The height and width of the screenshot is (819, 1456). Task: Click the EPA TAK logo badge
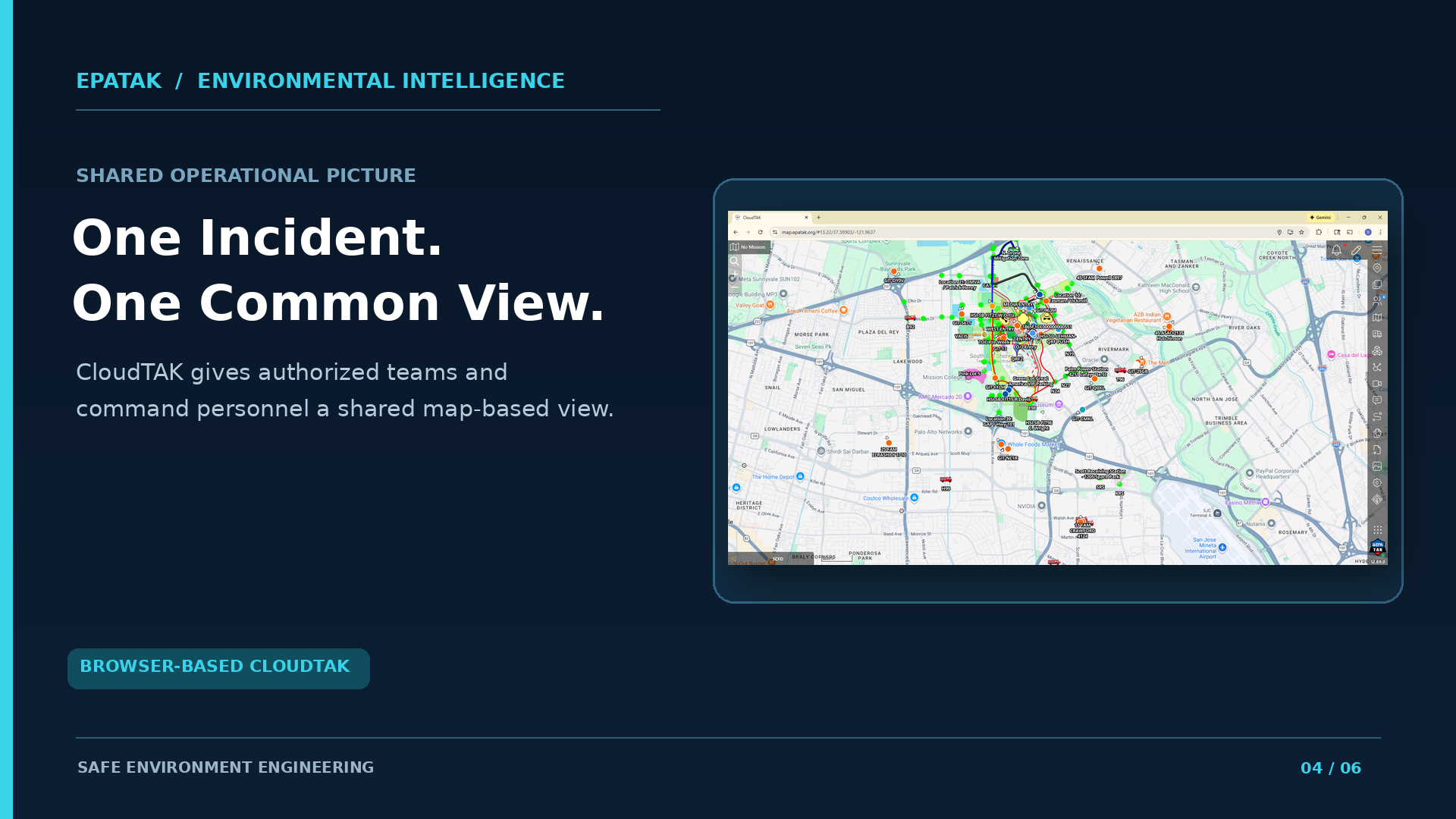pos(1377,547)
